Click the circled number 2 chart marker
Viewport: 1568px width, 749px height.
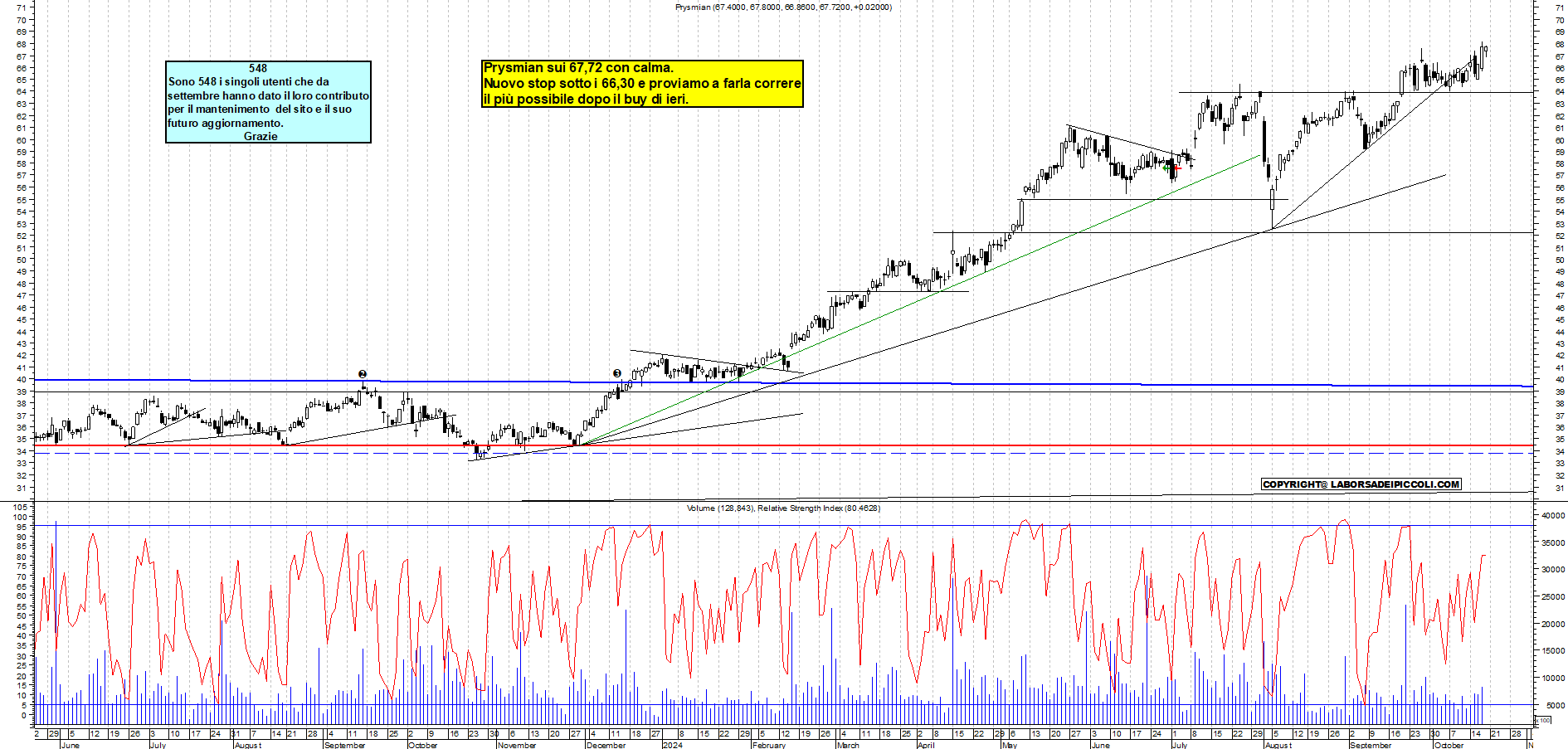click(x=363, y=374)
